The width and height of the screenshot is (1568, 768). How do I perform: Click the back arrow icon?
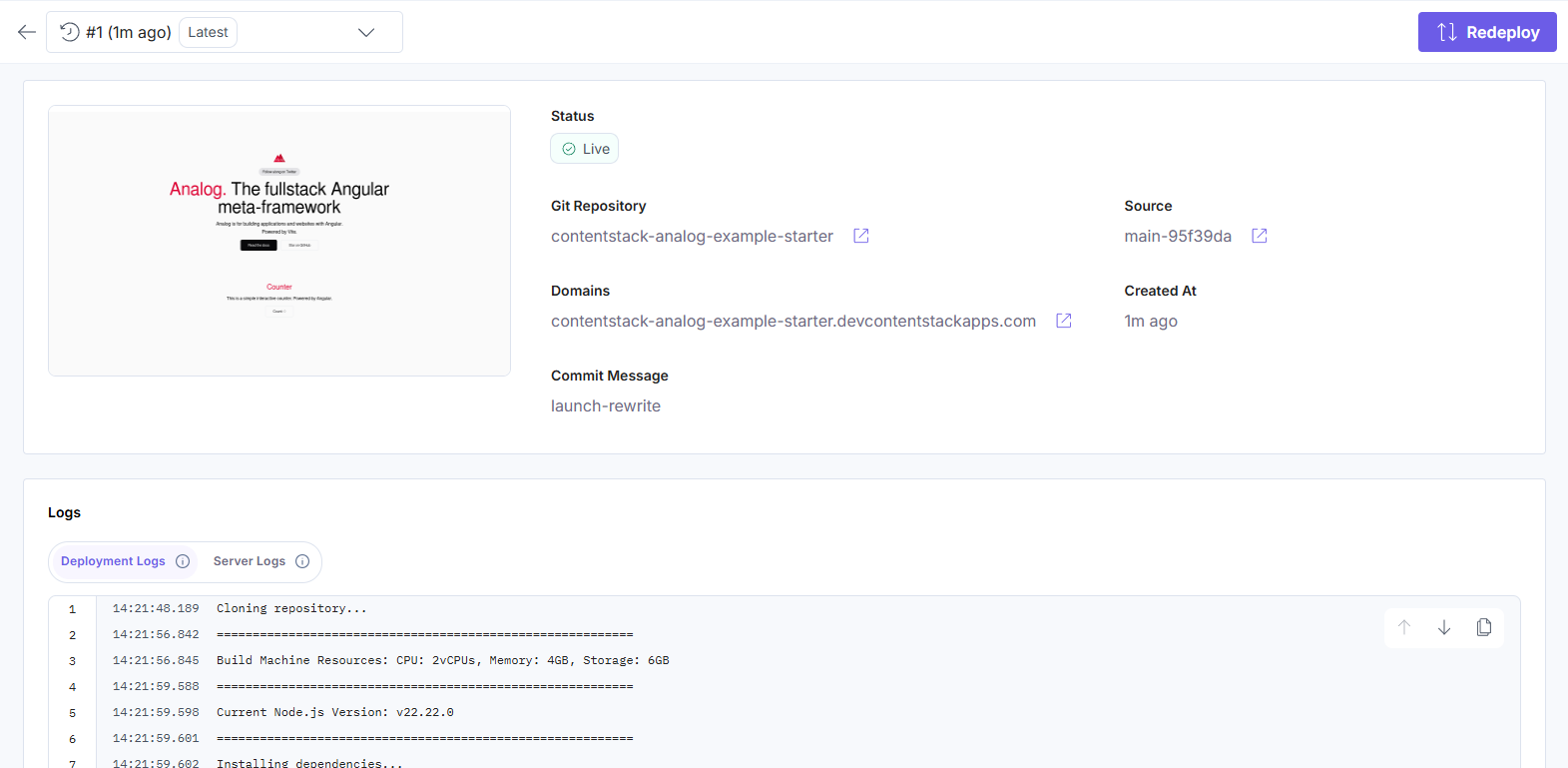point(27,32)
